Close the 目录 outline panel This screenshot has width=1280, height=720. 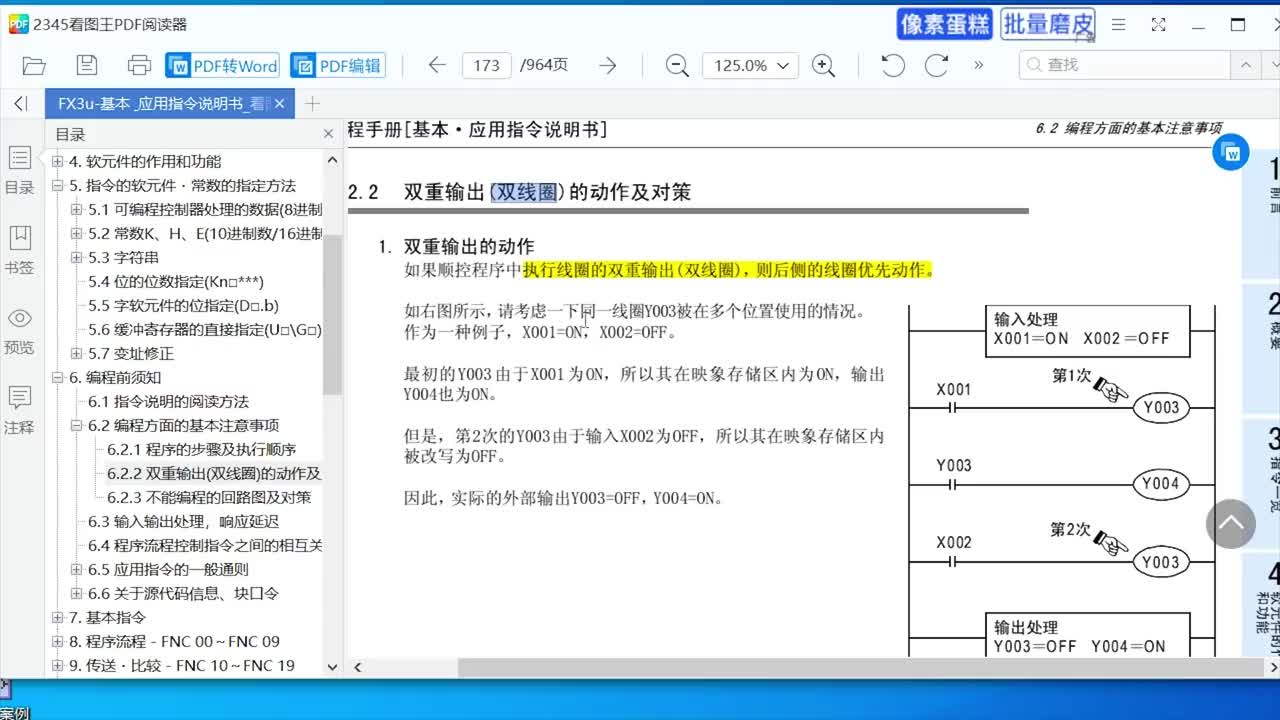(328, 134)
